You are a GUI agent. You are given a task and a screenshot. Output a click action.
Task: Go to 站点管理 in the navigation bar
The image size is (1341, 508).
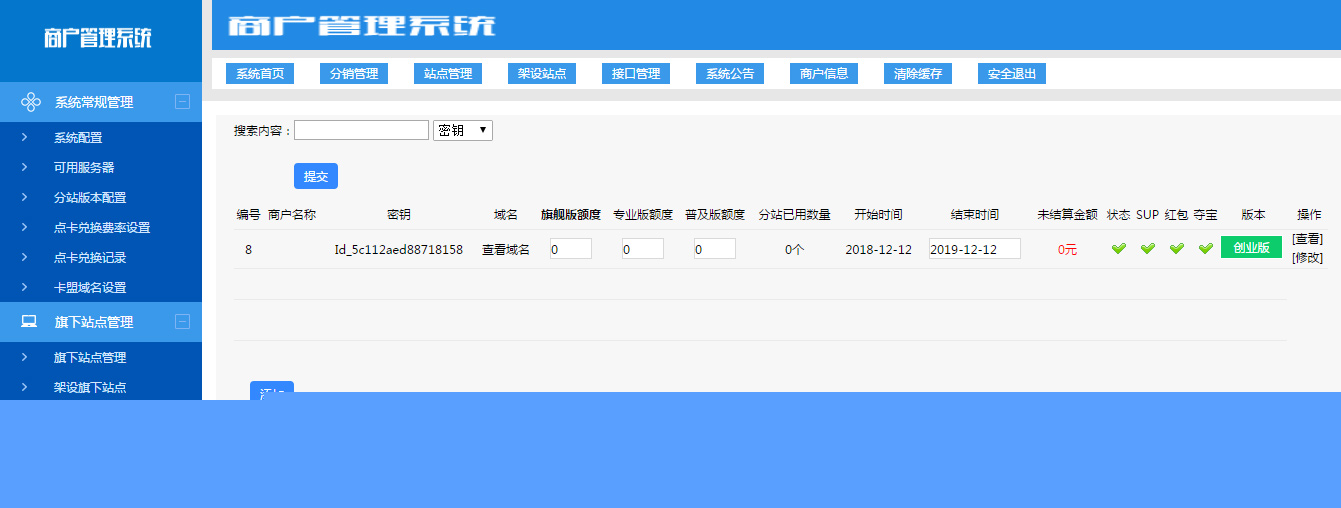447,74
